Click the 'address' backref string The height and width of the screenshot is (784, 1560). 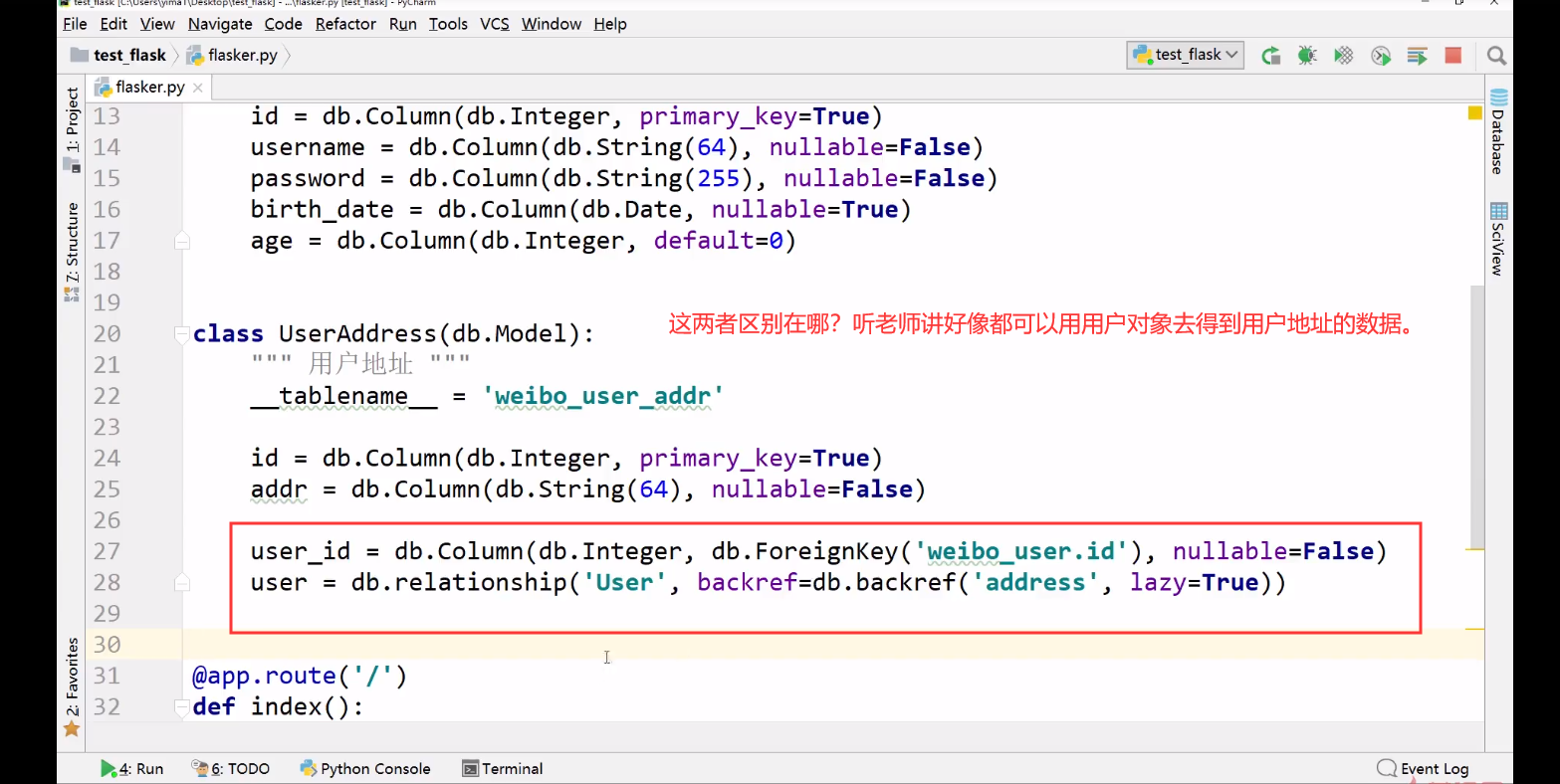[1035, 582]
